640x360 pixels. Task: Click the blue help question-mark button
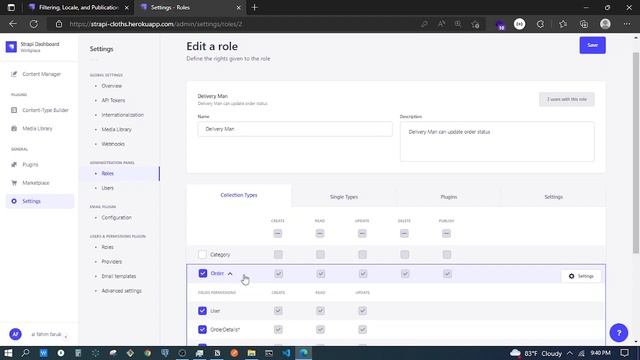tap(619, 333)
